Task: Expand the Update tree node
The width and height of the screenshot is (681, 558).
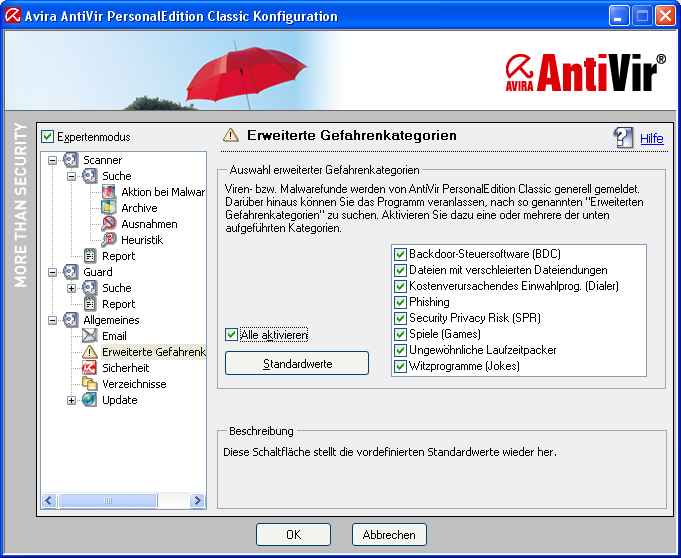Action: (x=71, y=400)
